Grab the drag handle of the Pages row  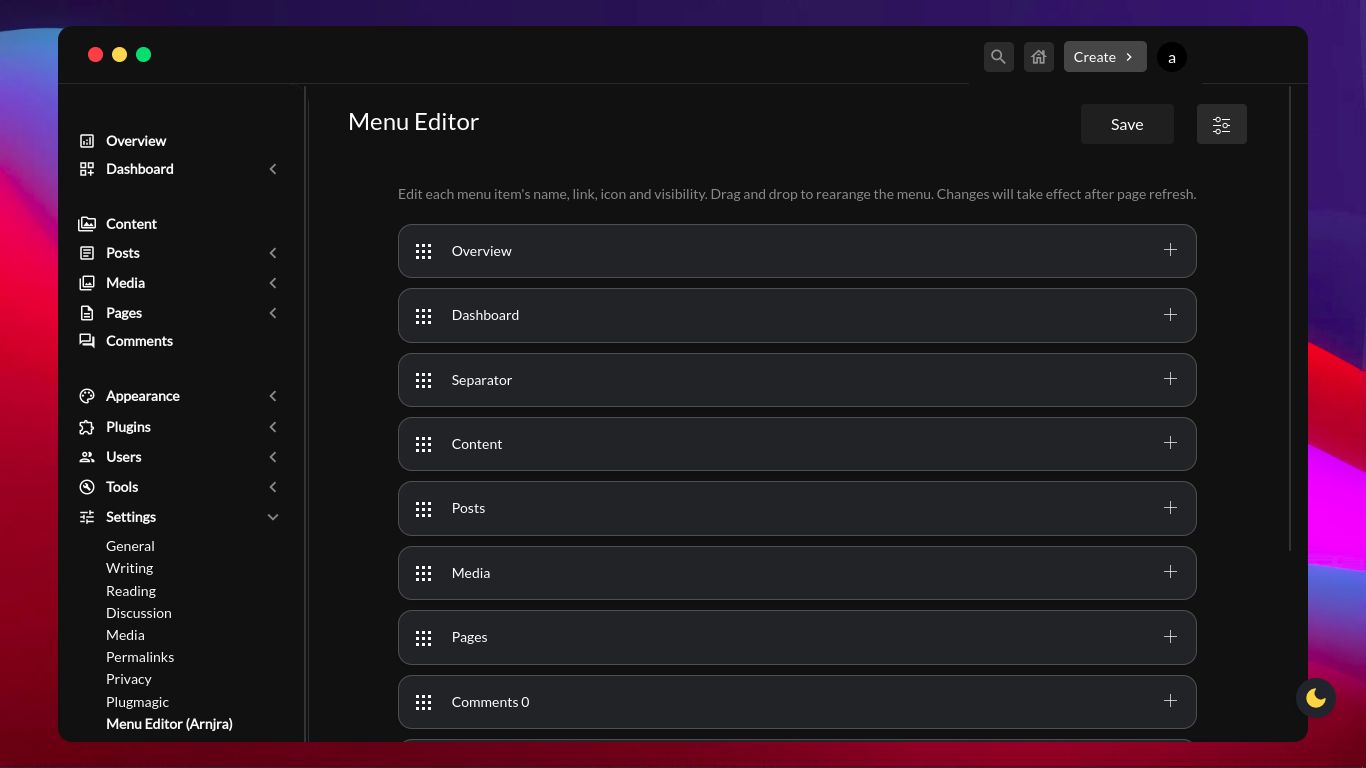click(x=424, y=638)
